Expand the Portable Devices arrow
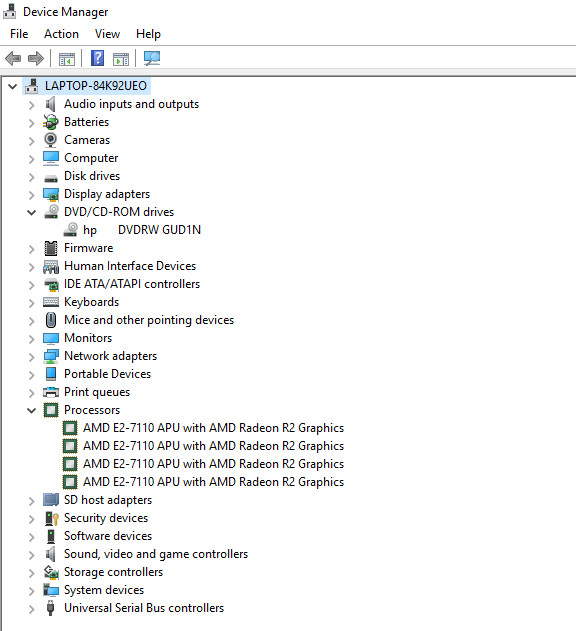The height and width of the screenshot is (631, 576). tap(32, 375)
